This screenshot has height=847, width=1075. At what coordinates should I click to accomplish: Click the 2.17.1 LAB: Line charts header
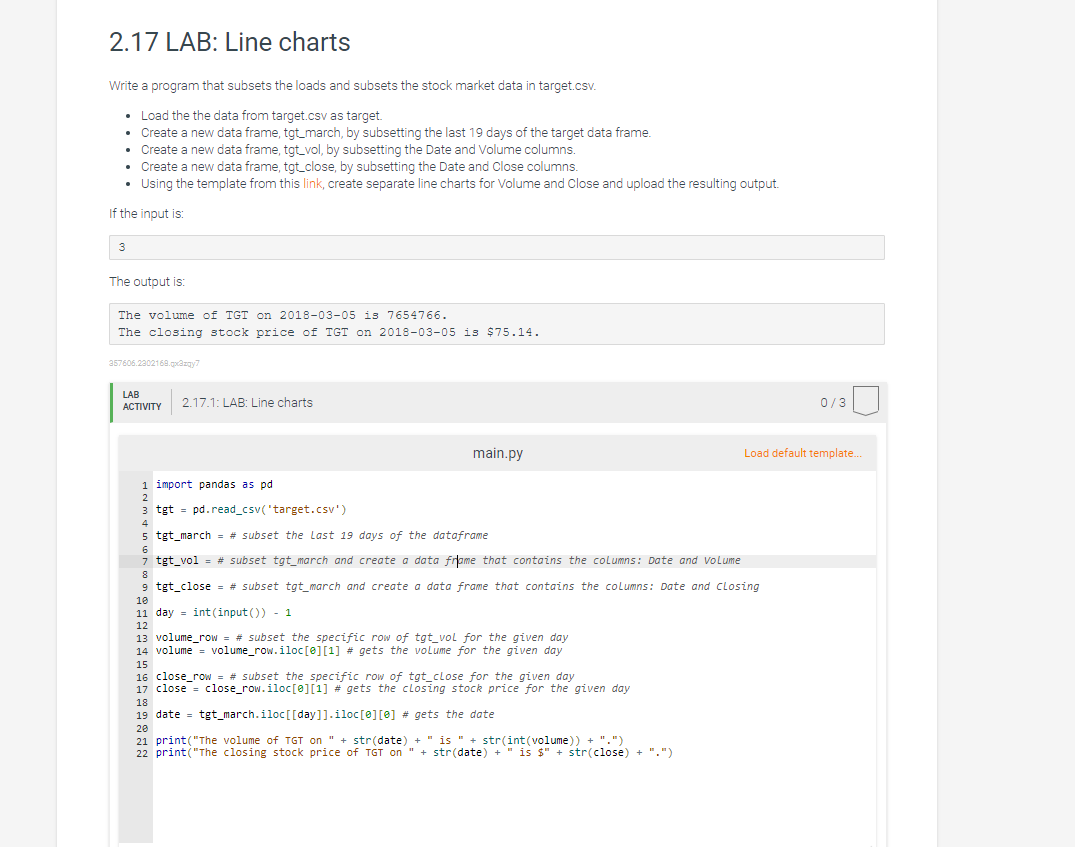246,402
